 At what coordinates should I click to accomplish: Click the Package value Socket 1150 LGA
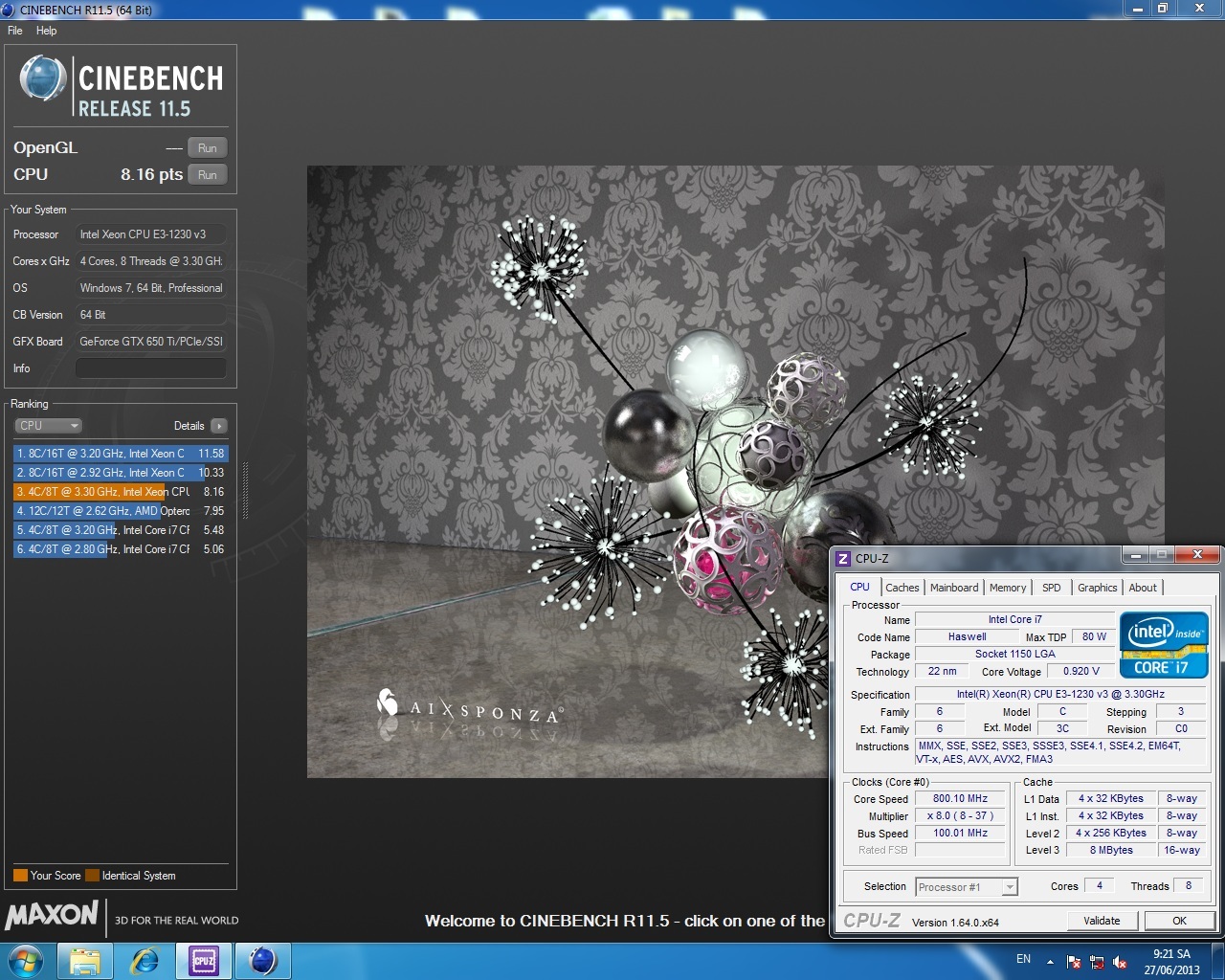coord(1014,654)
